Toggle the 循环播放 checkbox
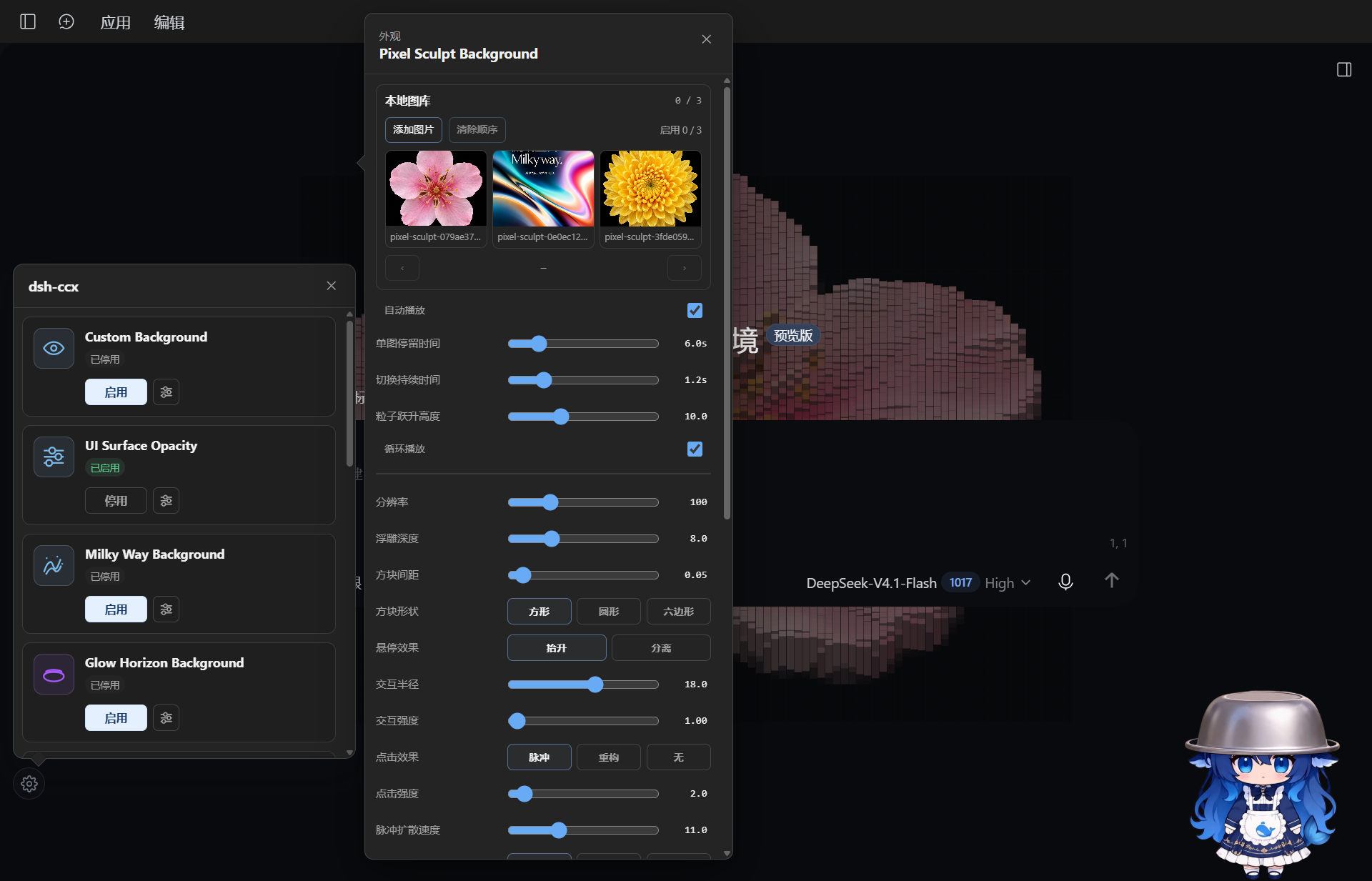The image size is (1372, 881). [695, 449]
